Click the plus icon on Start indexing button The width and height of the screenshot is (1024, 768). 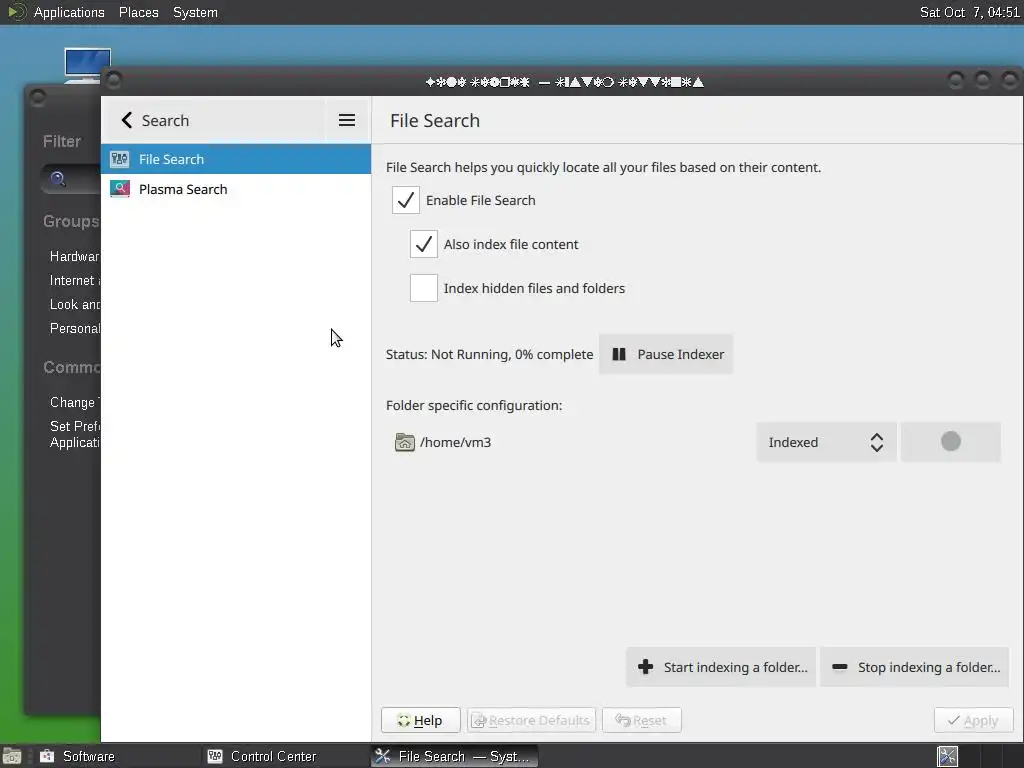pos(645,667)
